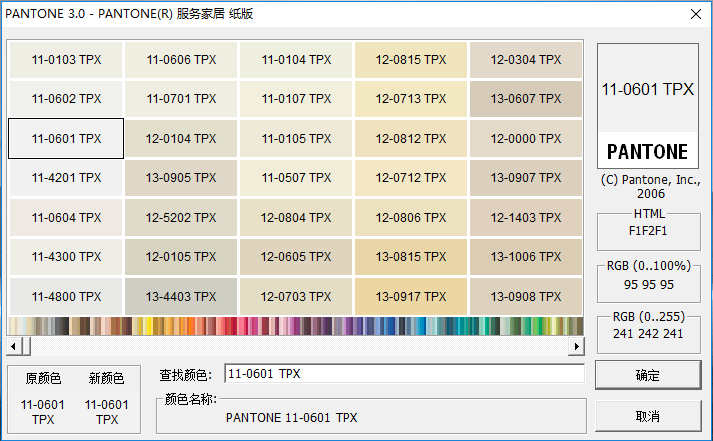The image size is (713, 441).
Task: Select the 13-0907 TPX swatch
Action: pos(526,178)
